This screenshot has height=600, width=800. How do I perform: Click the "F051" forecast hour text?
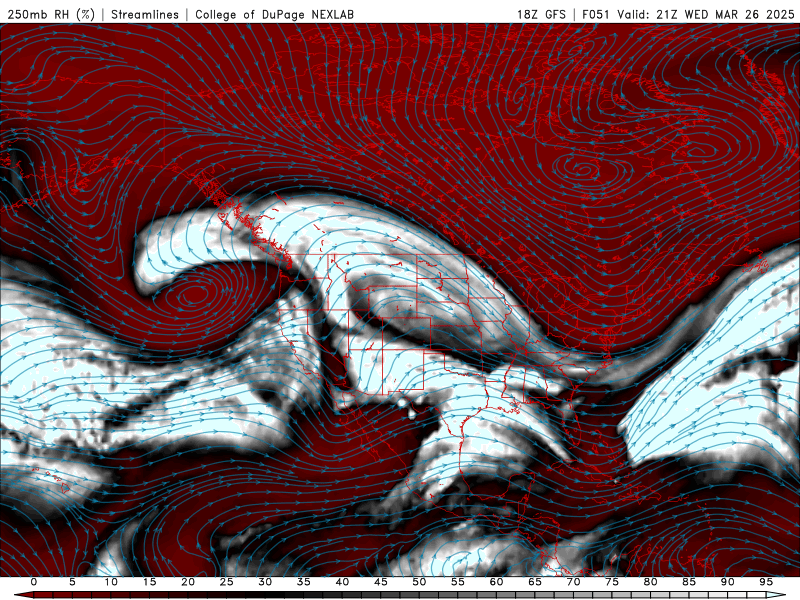596,14
